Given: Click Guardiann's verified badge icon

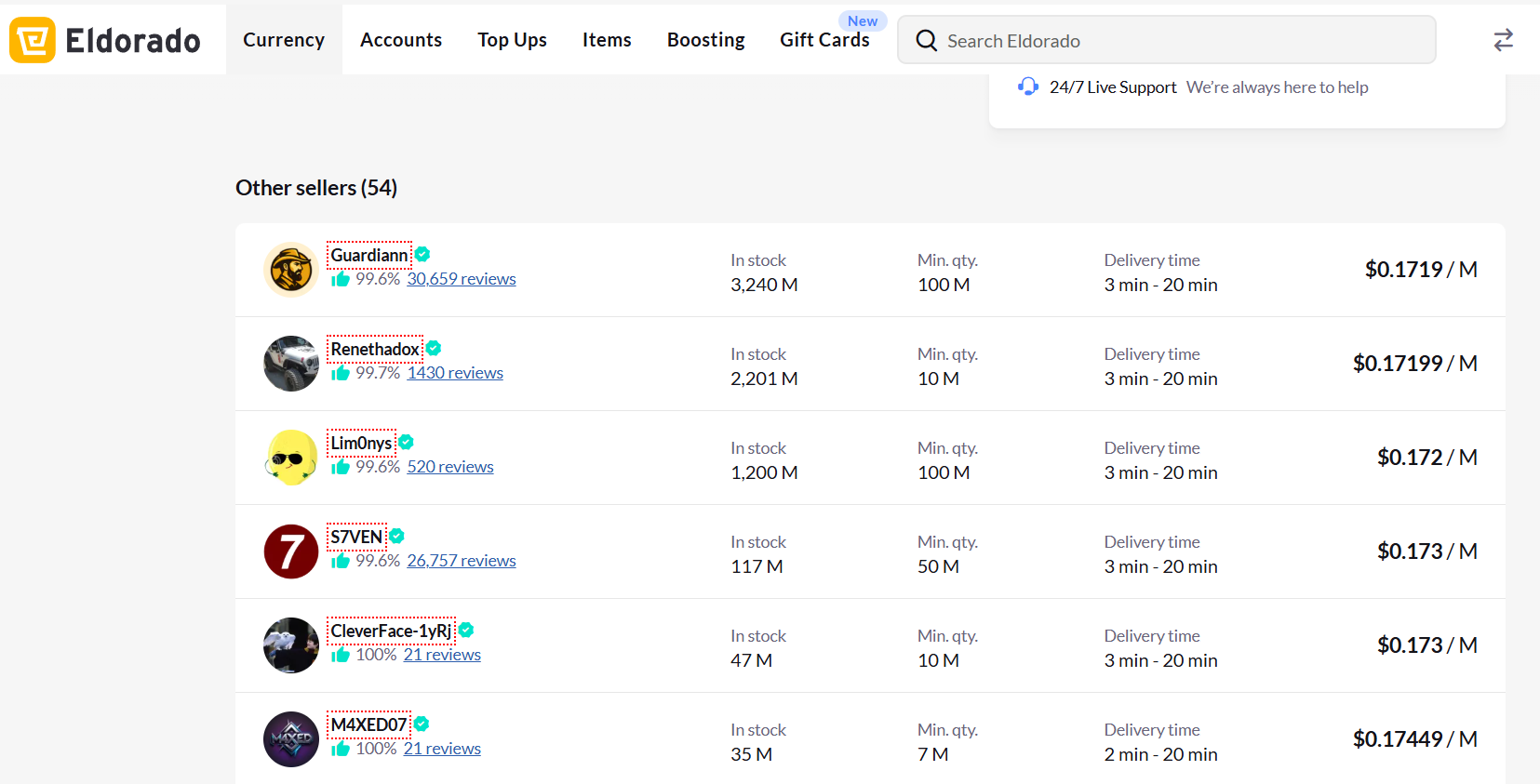Looking at the screenshot, I should pyautogui.click(x=422, y=255).
